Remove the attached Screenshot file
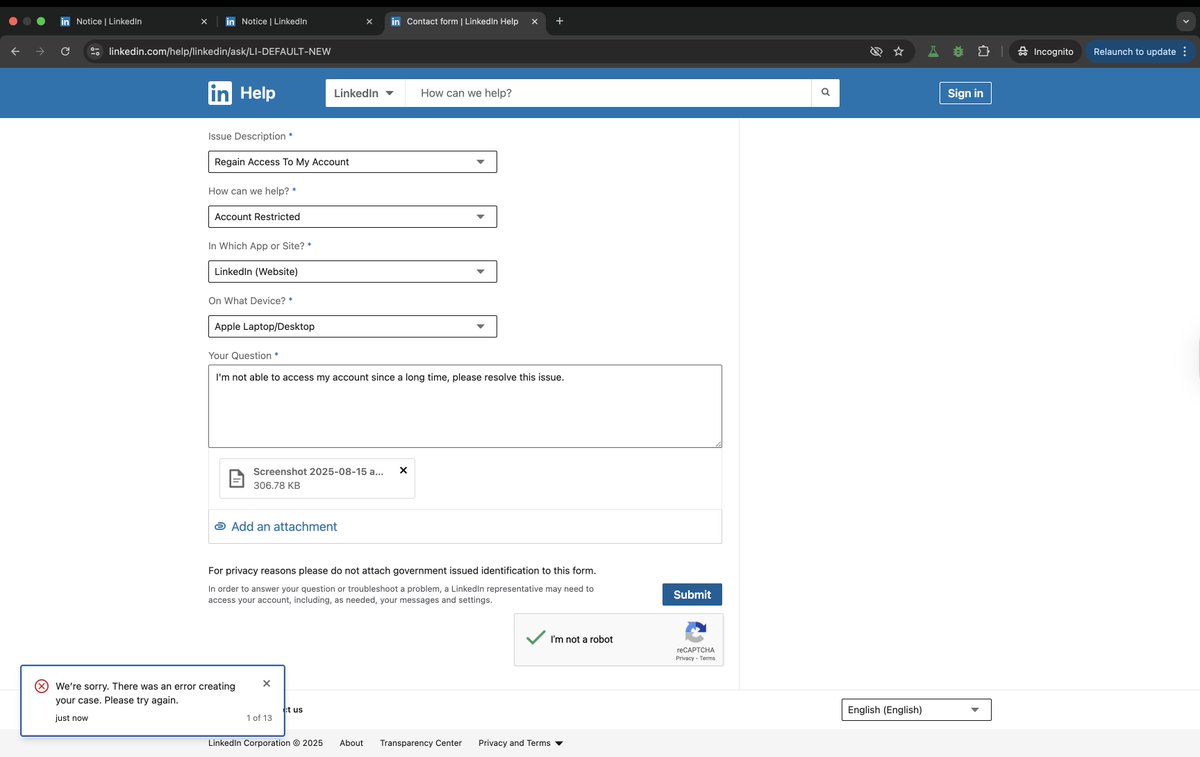This screenshot has height=757, width=1200. [403, 470]
